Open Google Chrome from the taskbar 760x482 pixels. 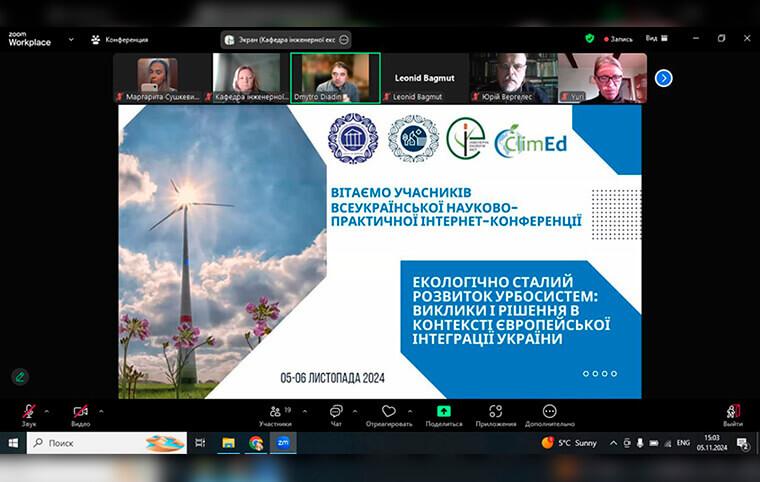[256, 443]
